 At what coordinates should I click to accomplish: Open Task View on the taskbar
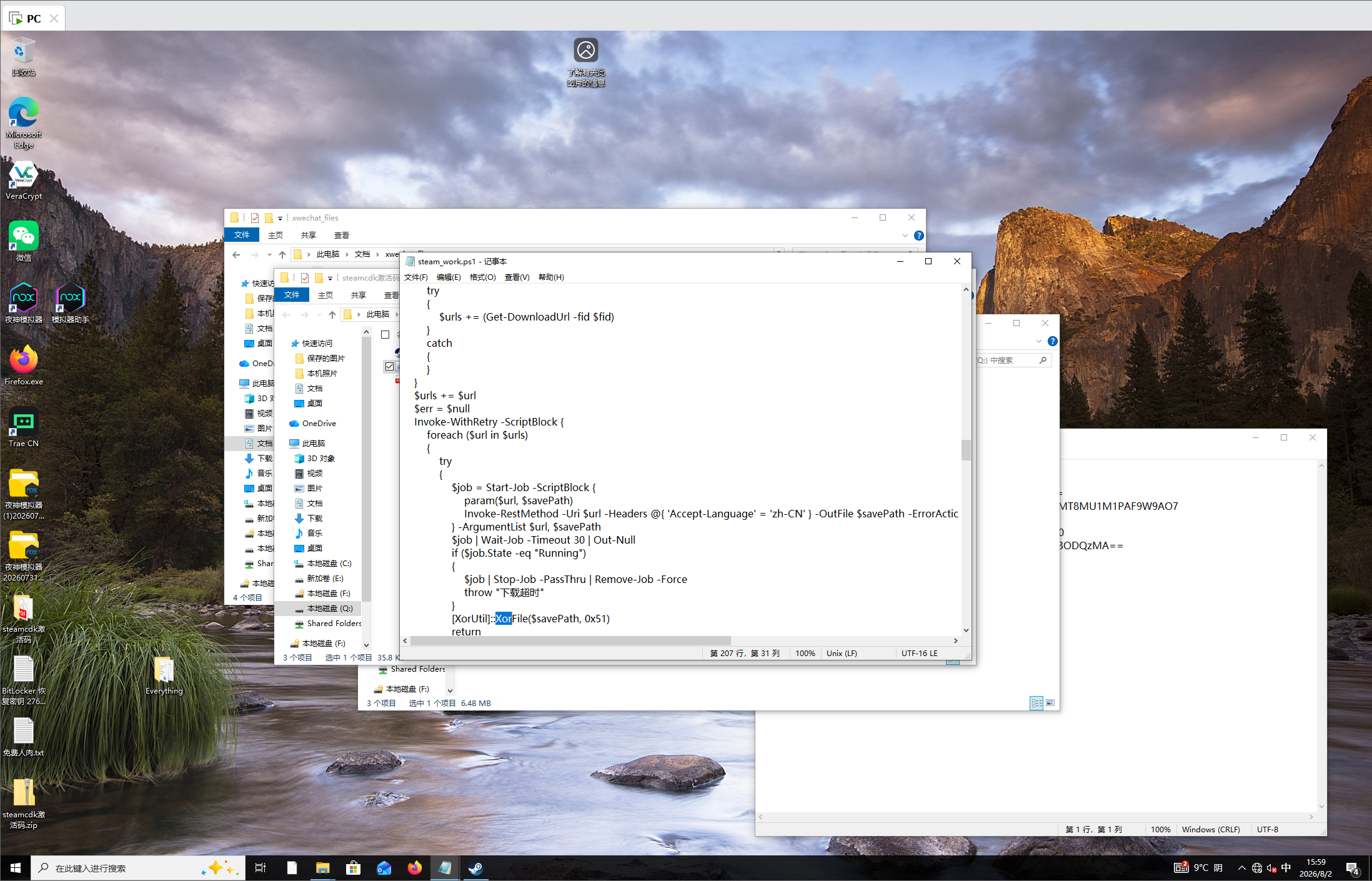click(261, 868)
